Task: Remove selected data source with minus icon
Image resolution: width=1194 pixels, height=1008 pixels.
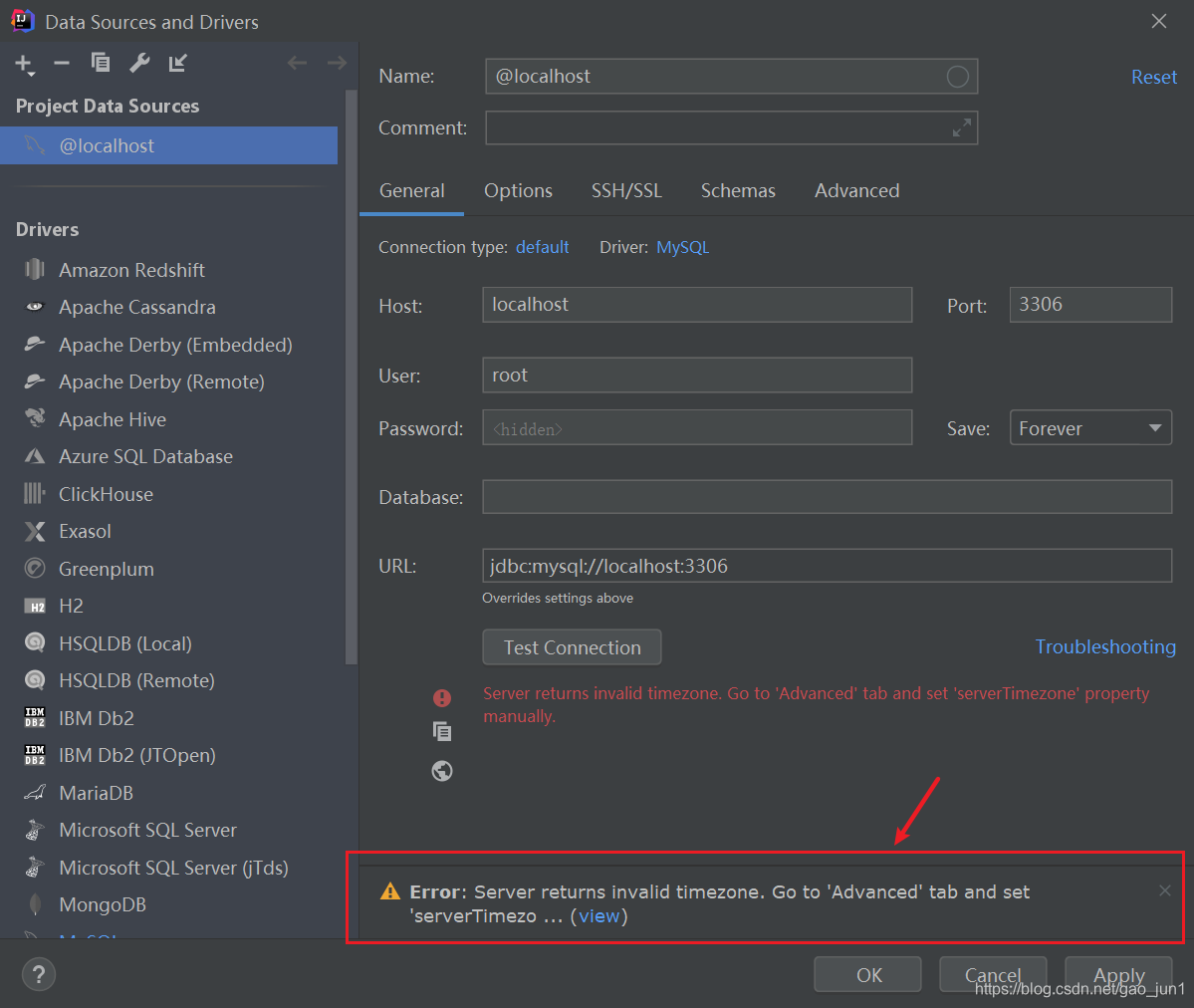Action: coord(62,63)
